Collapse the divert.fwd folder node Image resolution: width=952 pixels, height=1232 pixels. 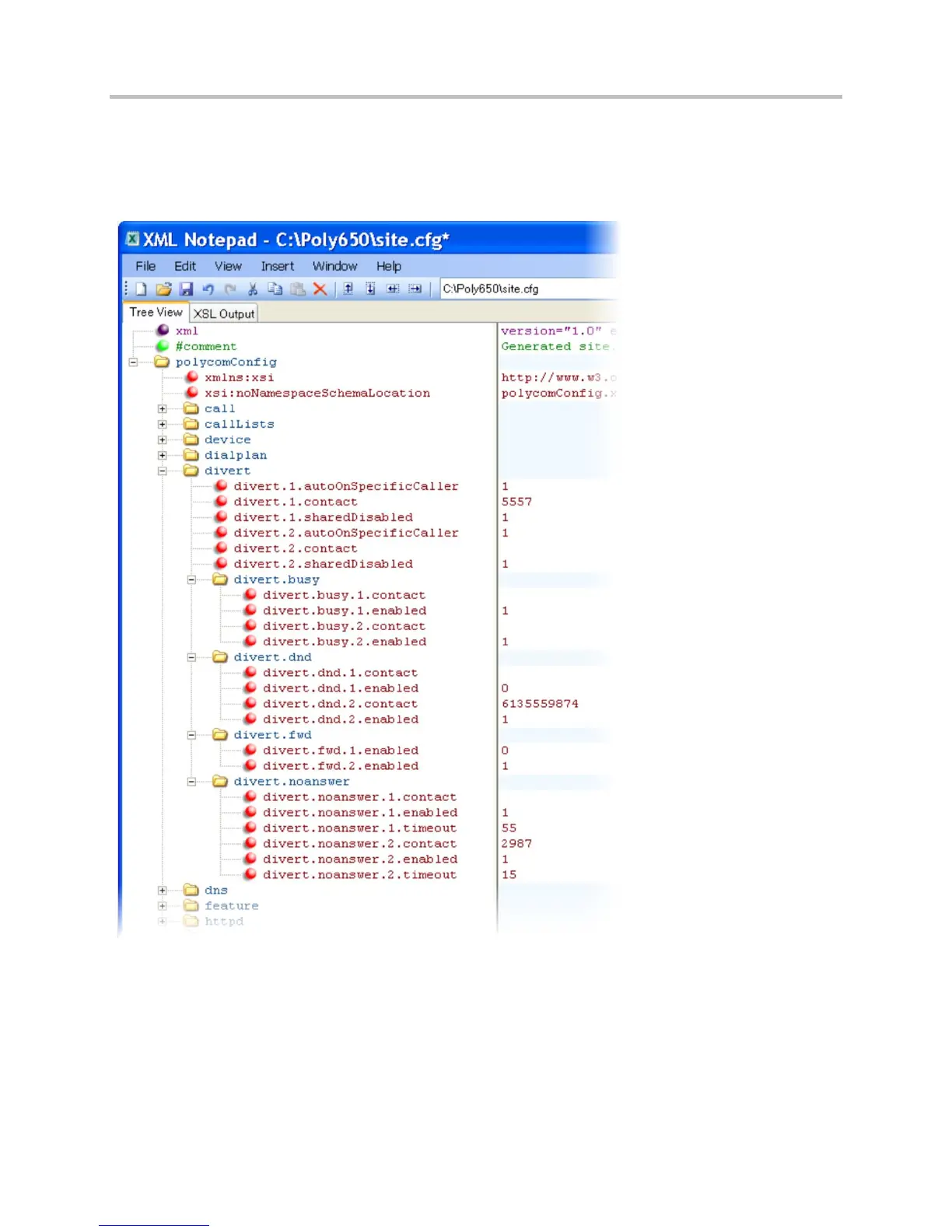pos(191,735)
